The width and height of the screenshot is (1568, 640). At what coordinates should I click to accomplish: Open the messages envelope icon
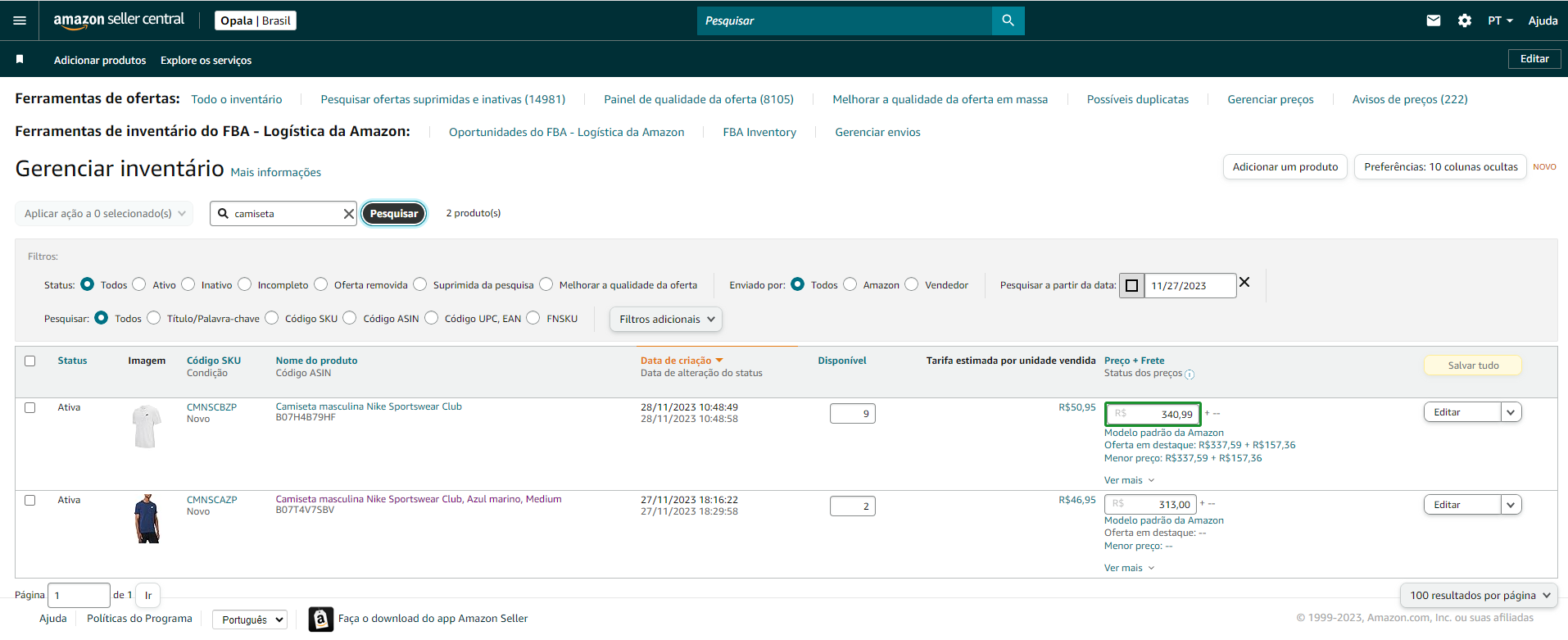coord(1433,20)
